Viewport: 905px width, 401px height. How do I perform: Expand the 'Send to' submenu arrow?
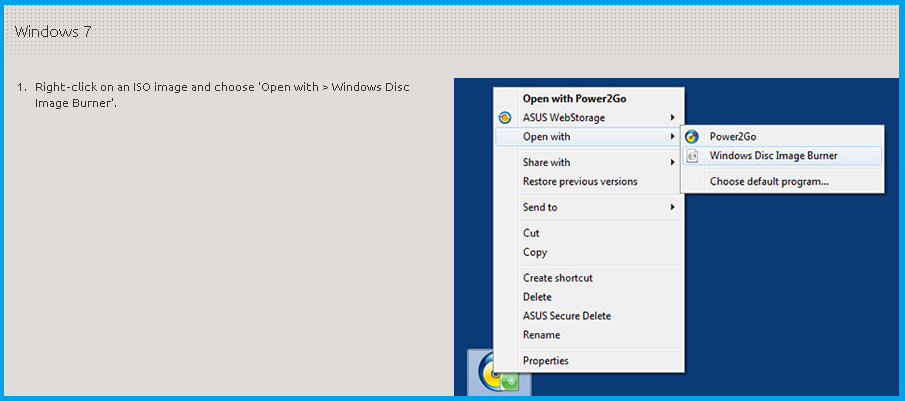pyautogui.click(x=672, y=207)
